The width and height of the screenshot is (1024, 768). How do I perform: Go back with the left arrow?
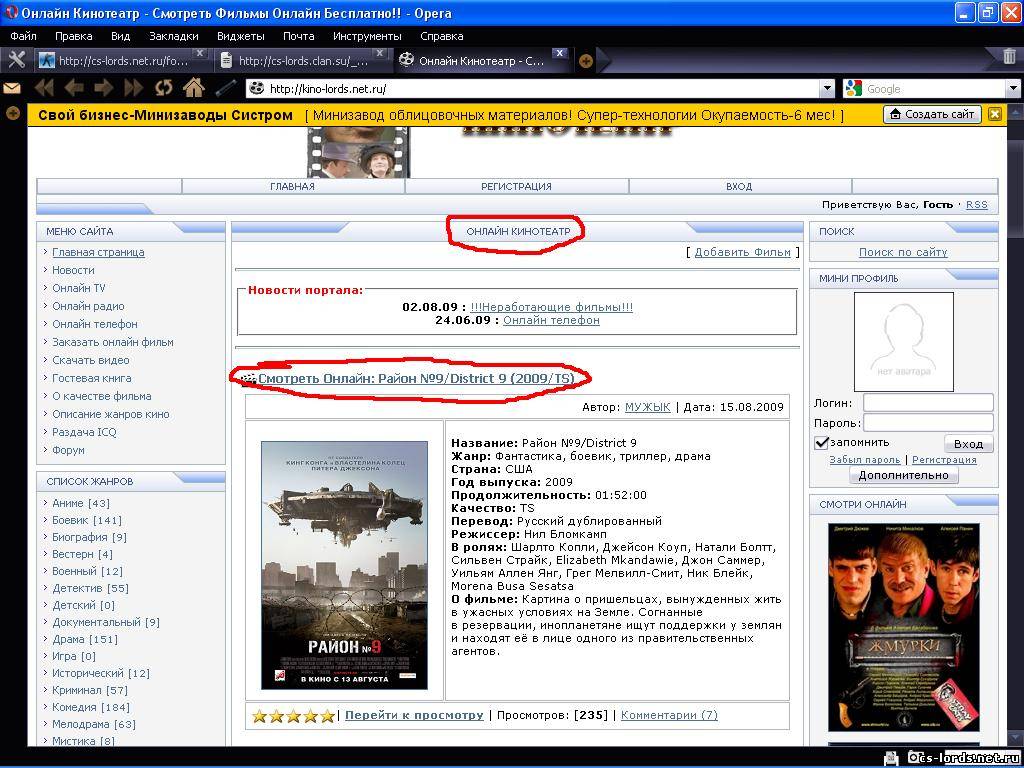(x=74, y=88)
